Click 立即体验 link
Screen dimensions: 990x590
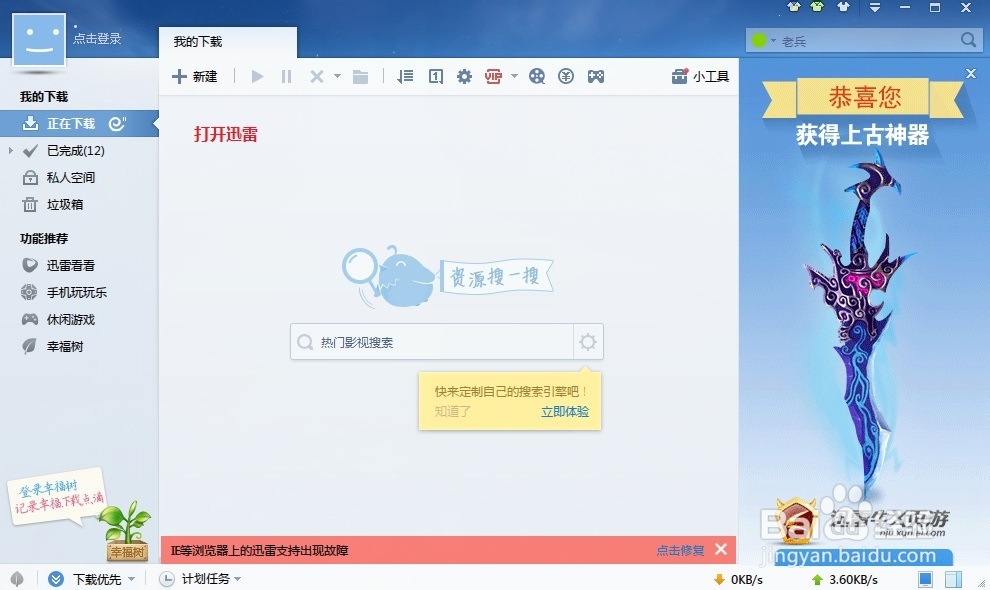[565, 412]
